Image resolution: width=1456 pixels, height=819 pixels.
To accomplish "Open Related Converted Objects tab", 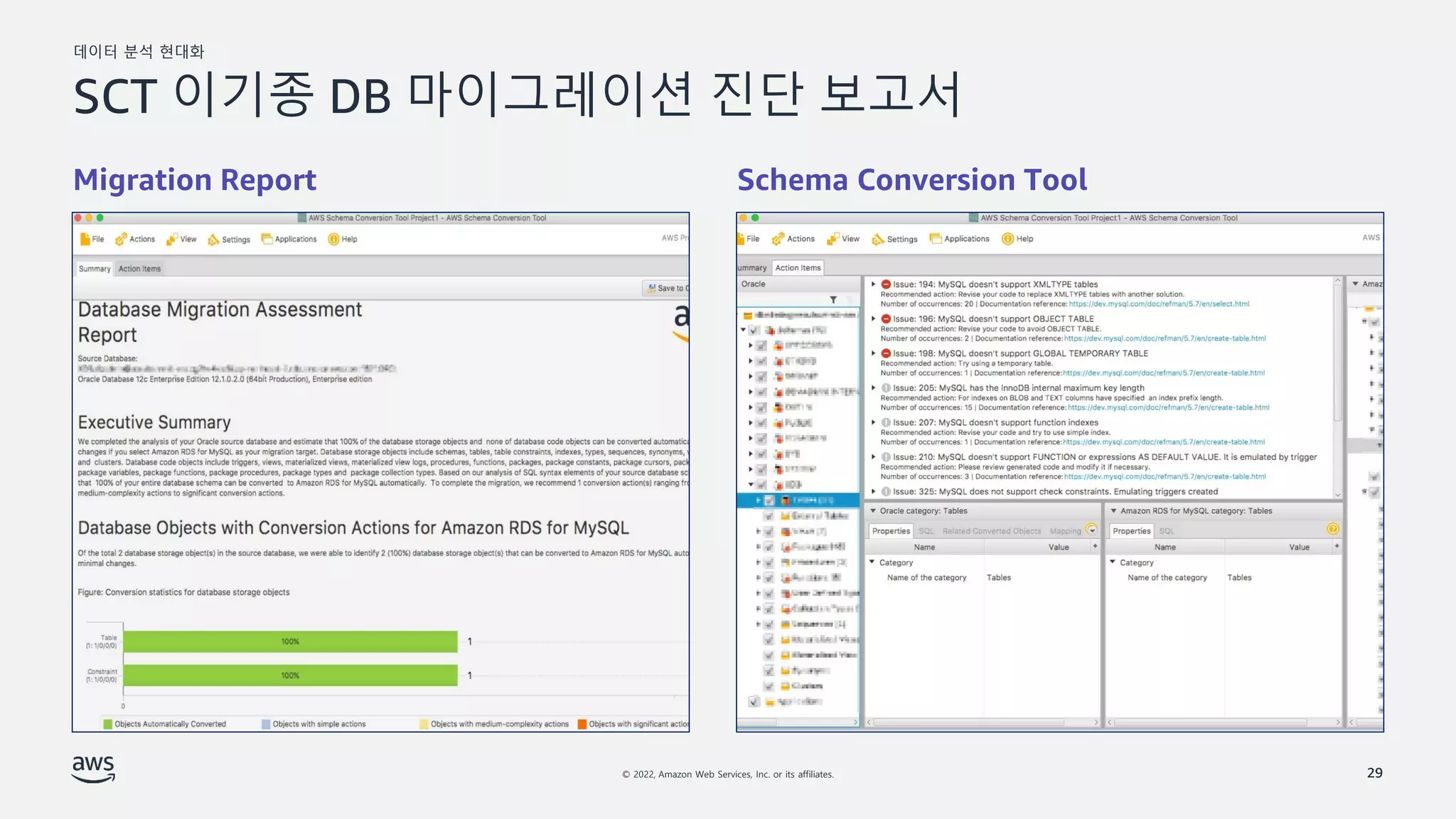I will pyautogui.click(x=991, y=531).
